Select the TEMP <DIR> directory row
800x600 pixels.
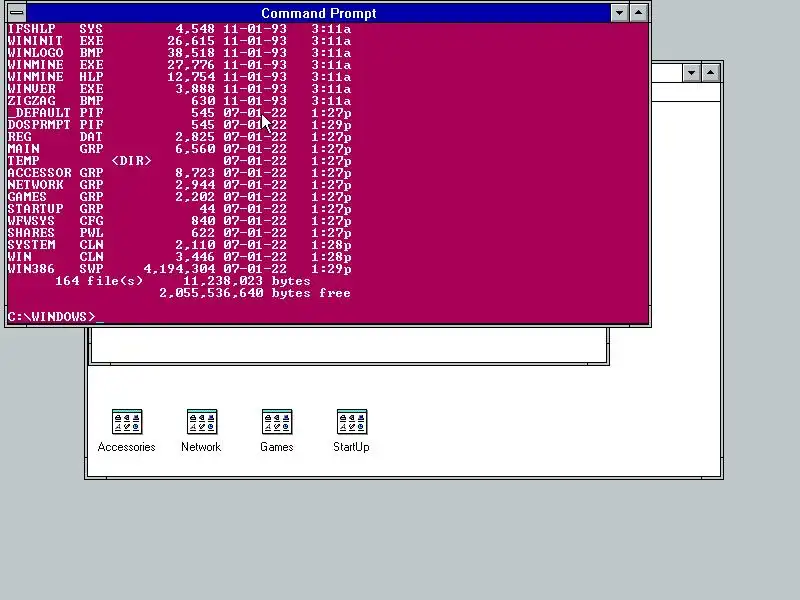pos(179,161)
